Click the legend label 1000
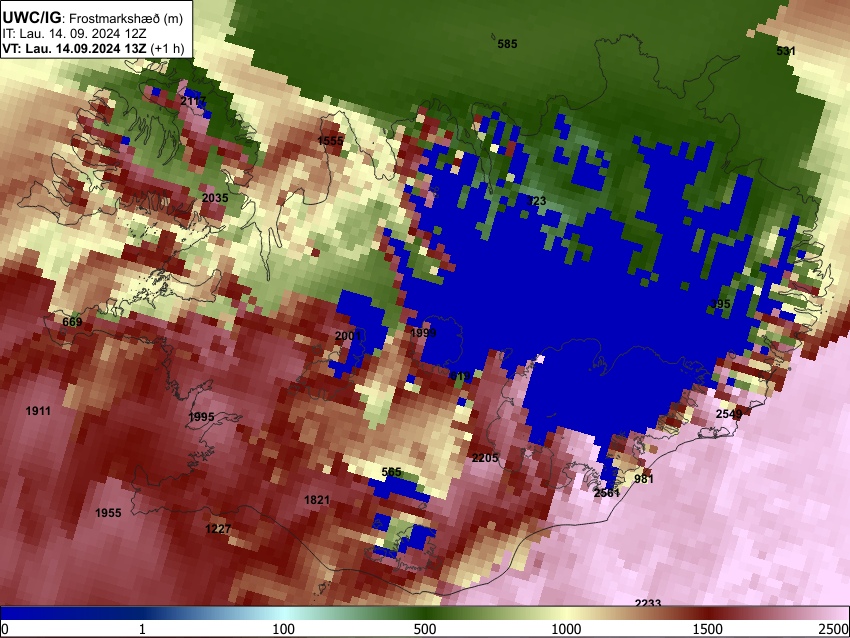The height and width of the screenshot is (638, 850). pyautogui.click(x=566, y=629)
